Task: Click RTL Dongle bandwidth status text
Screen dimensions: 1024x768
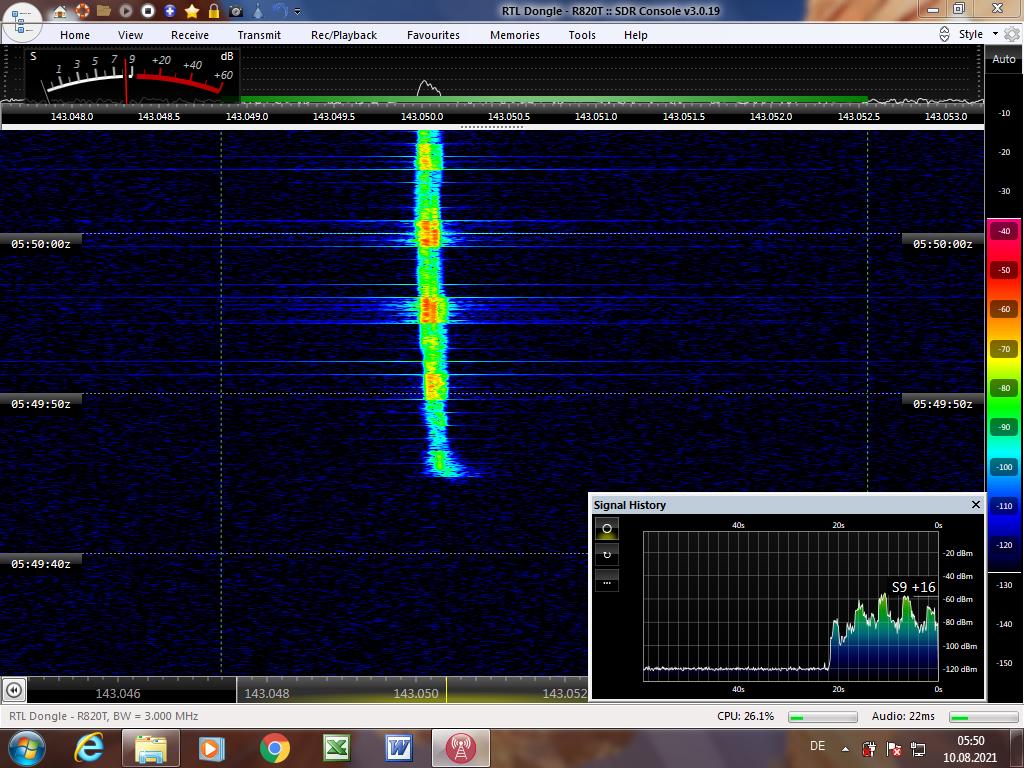Action: tap(104, 716)
